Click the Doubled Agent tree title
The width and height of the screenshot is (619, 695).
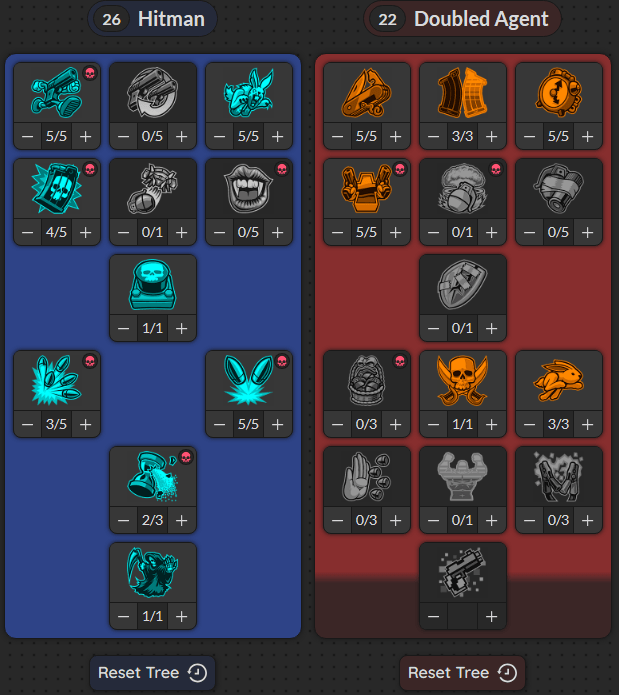point(481,19)
